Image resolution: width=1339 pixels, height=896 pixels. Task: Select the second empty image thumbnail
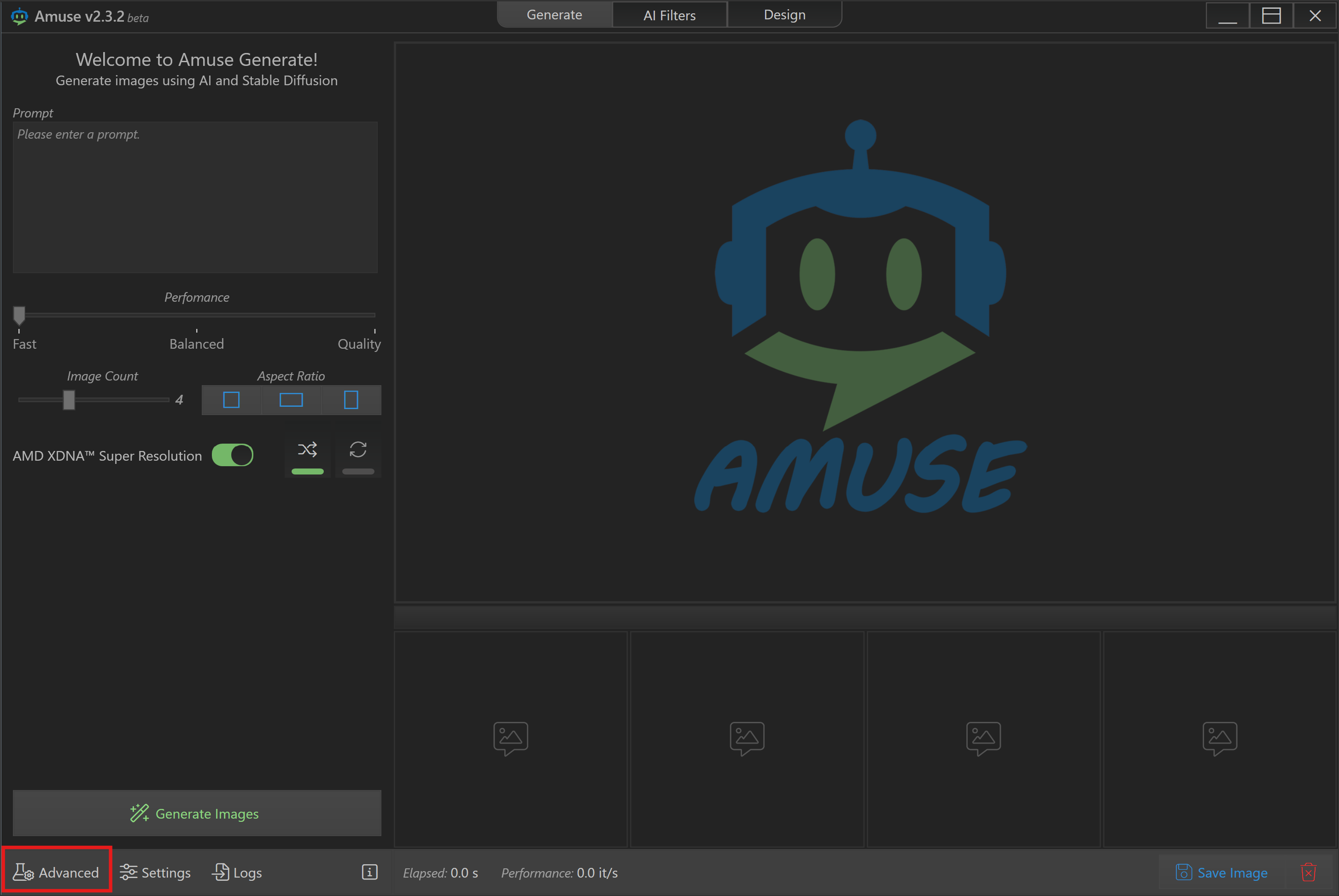click(x=747, y=739)
